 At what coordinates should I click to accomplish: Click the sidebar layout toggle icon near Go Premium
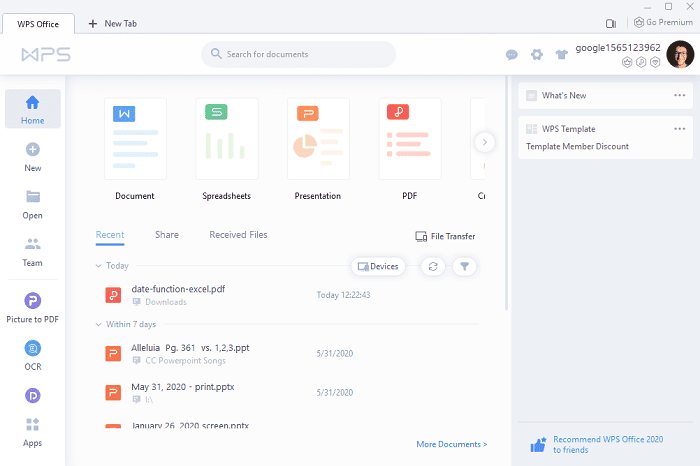tap(611, 23)
